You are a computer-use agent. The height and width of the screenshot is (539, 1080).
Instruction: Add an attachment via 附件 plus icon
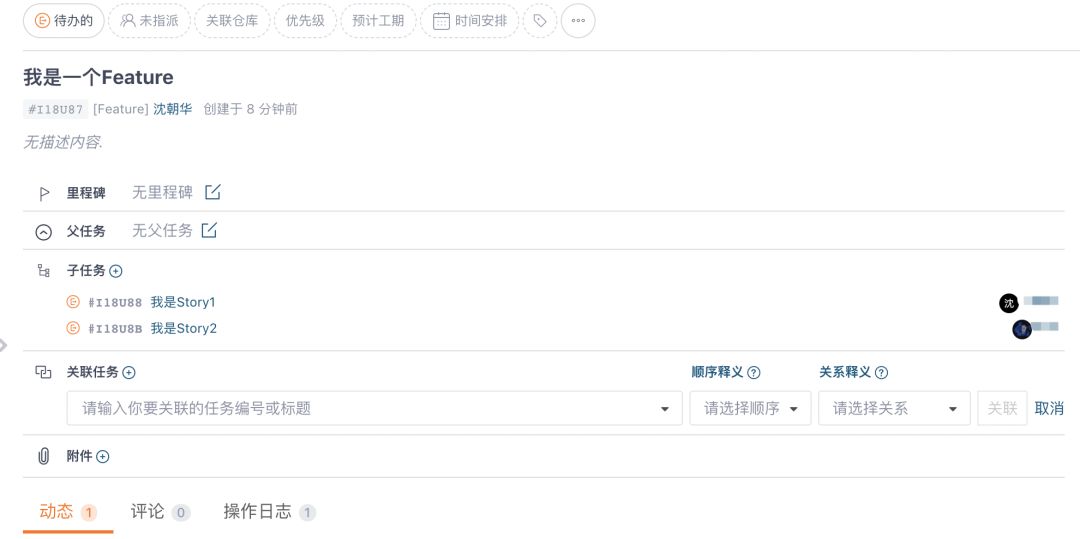coord(103,457)
